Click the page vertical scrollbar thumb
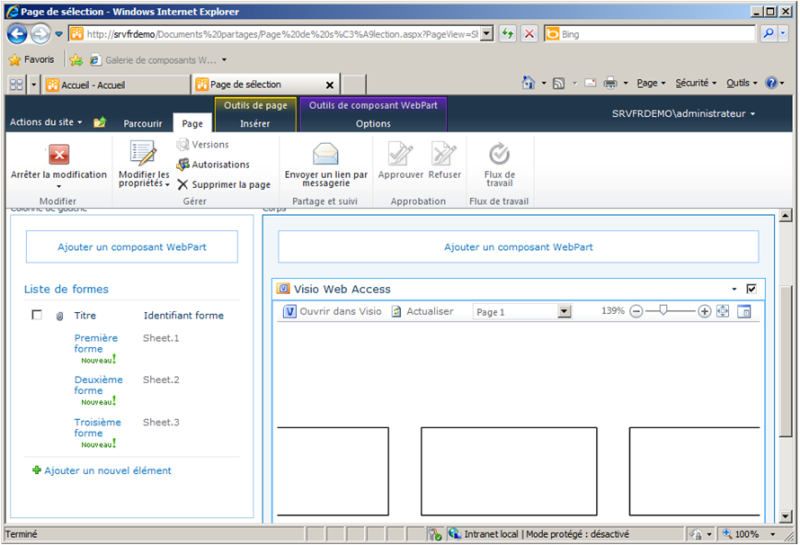 coord(785,362)
